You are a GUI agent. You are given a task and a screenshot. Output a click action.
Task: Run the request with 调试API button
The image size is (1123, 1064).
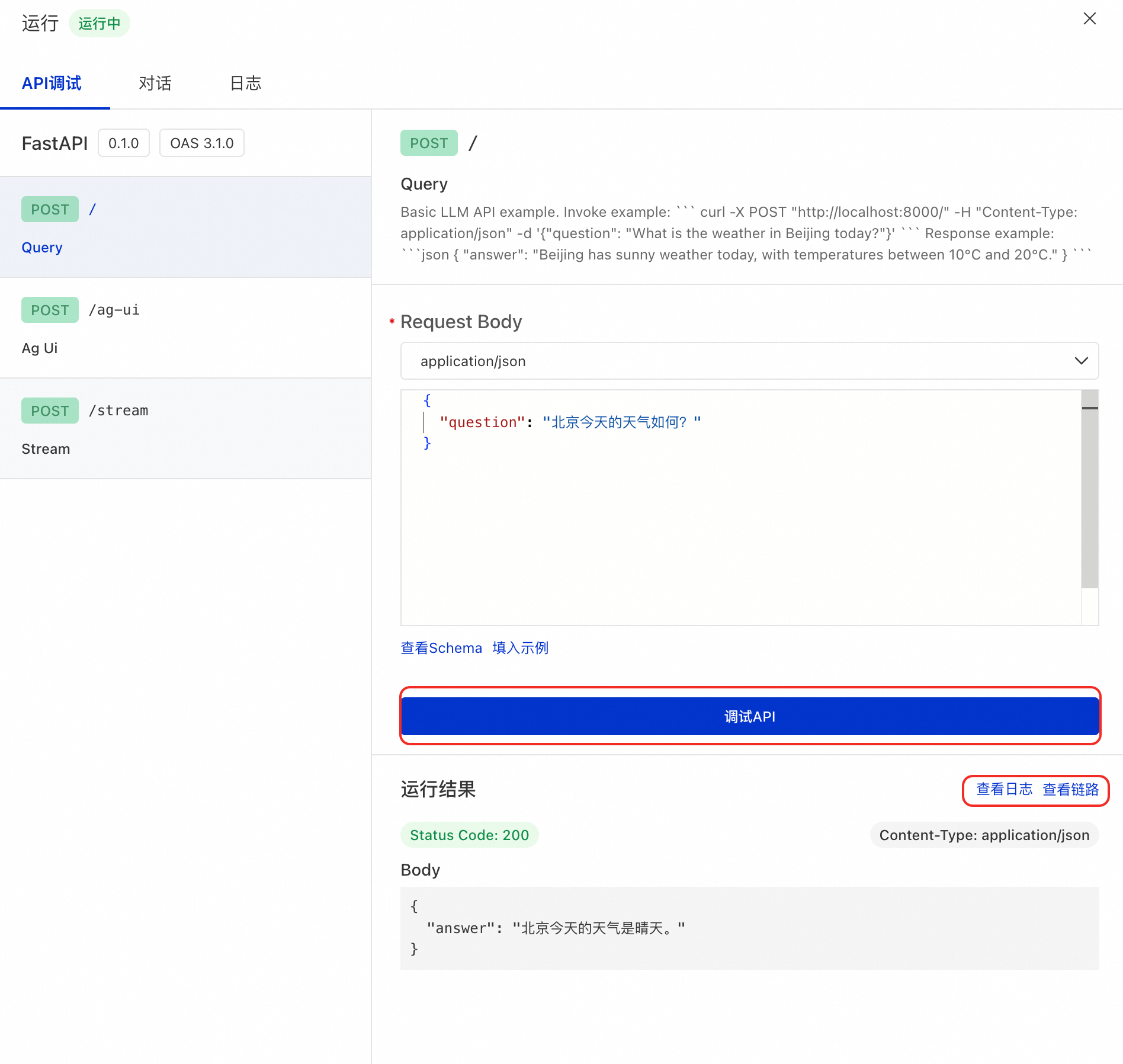(750, 716)
